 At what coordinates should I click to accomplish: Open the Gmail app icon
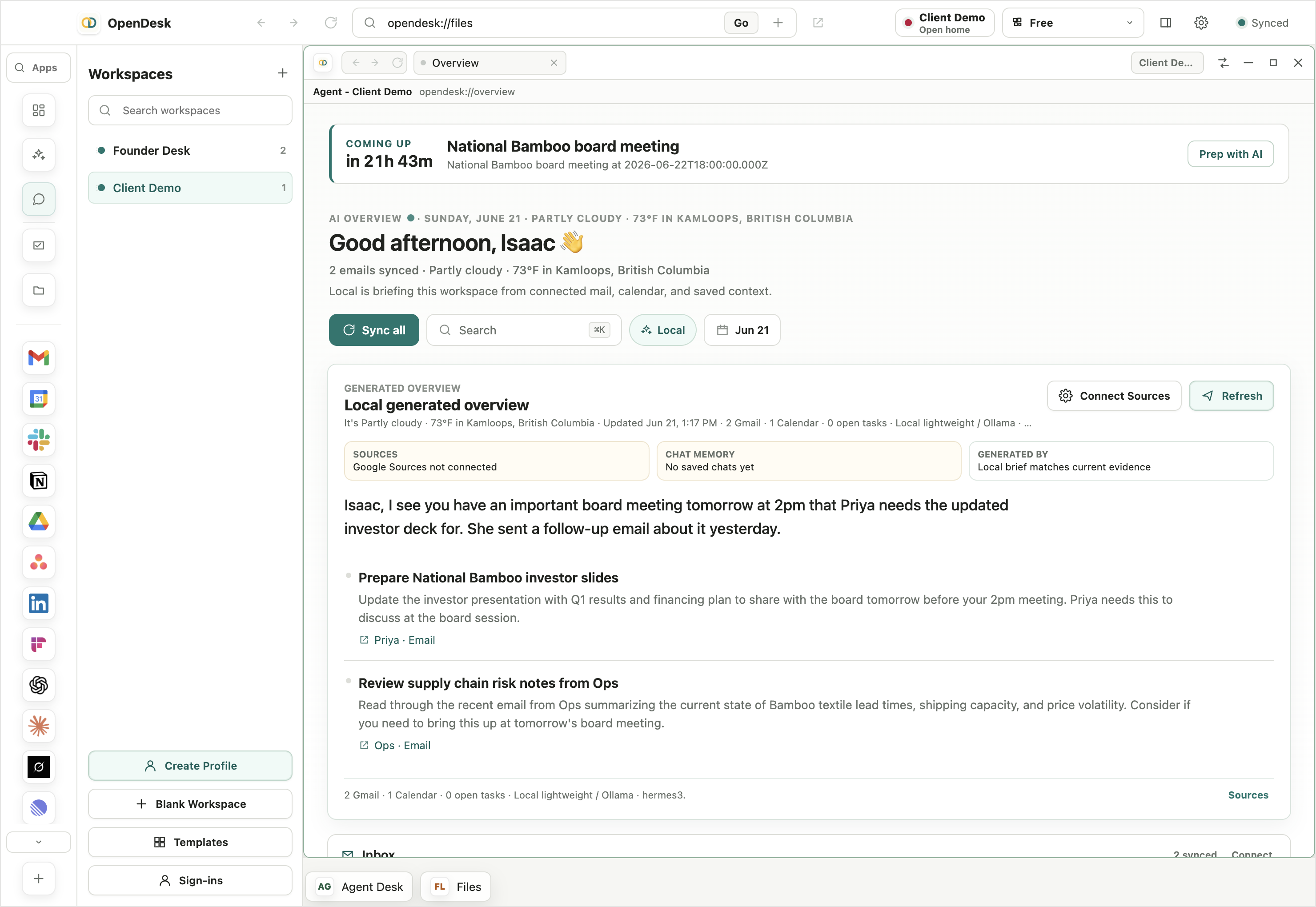tap(39, 358)
